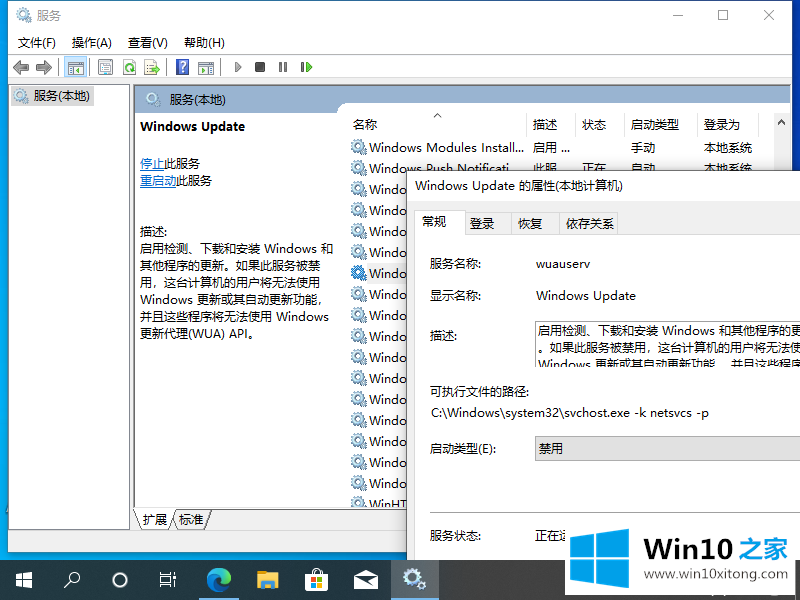The height and width of the screenshot is (600, 800).
Task: Click the Export List toolbar icon
Action: tap(152, 67)
